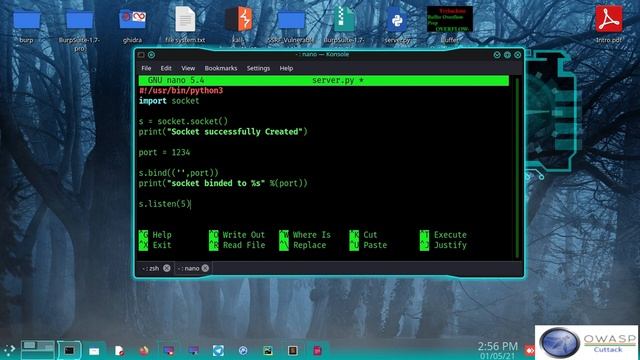Close the zsh tab with its X
640x360 pixels.
(167, 268)
